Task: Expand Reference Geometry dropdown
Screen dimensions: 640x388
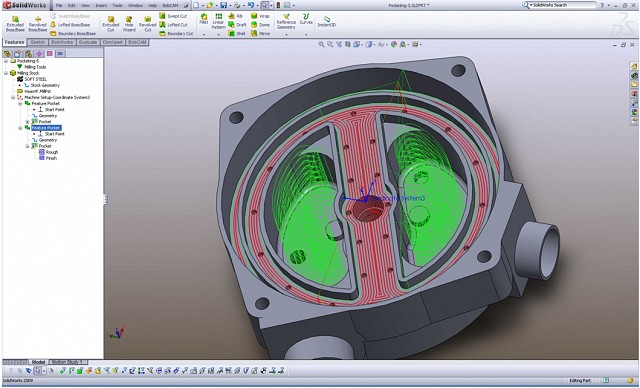Action: pyautogui.click(x=286, y=35)
